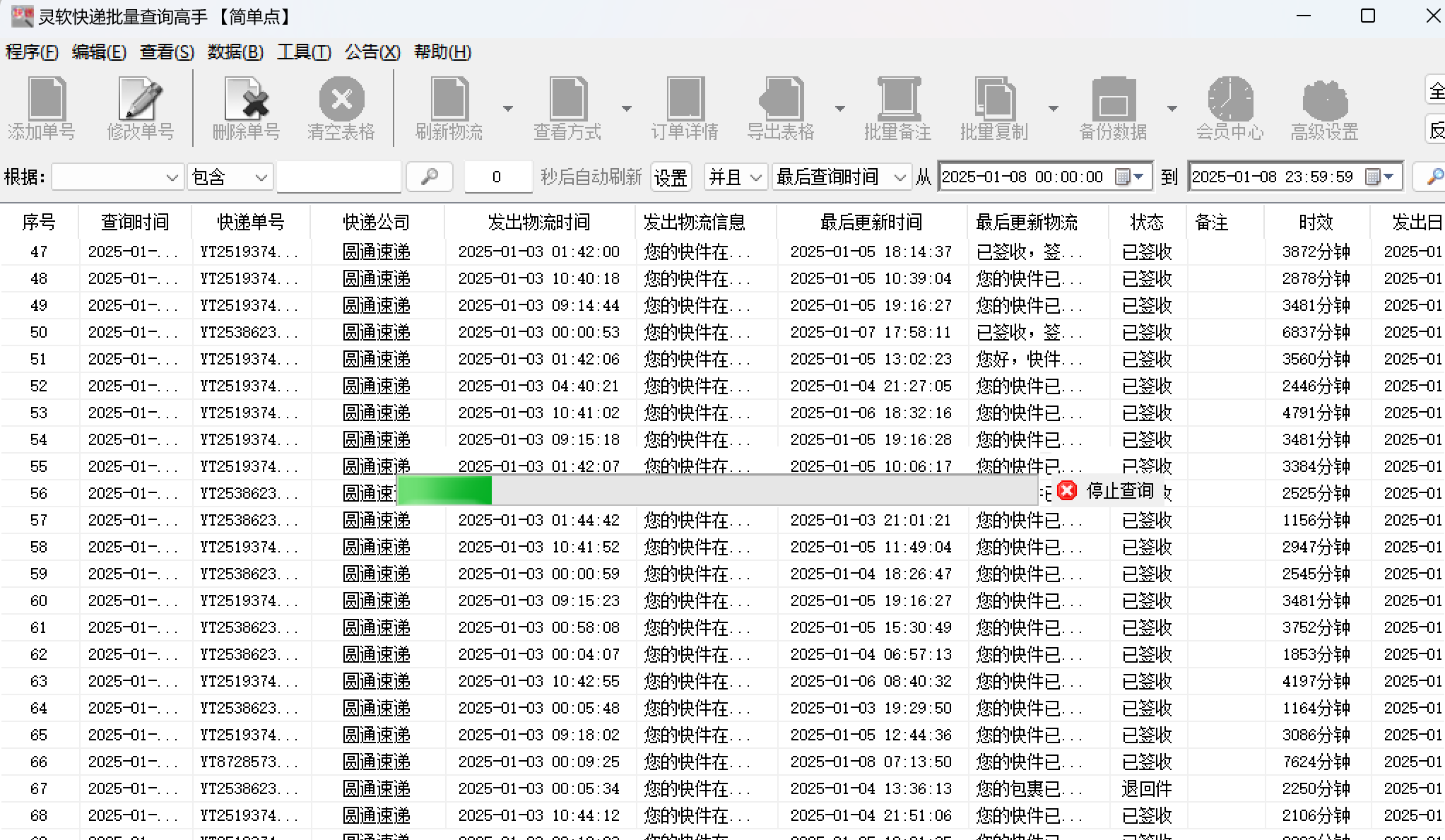Select the 退回件 status cell in row 67
Image resolution: width=1445 pixels, height=840 pixels.
click(1147, 788)
